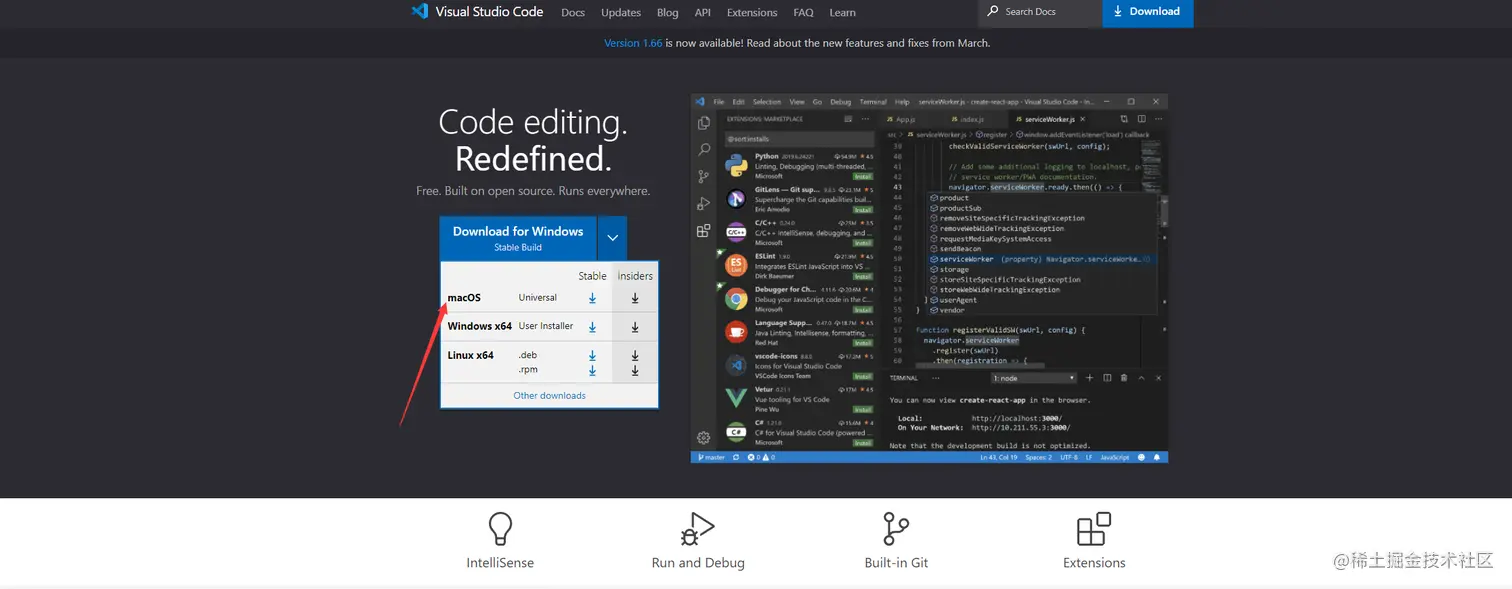Click the top-right Download button
The height and width of the screenshot is (589, 1512).
pyautogui.click(x=1147, y=12)
